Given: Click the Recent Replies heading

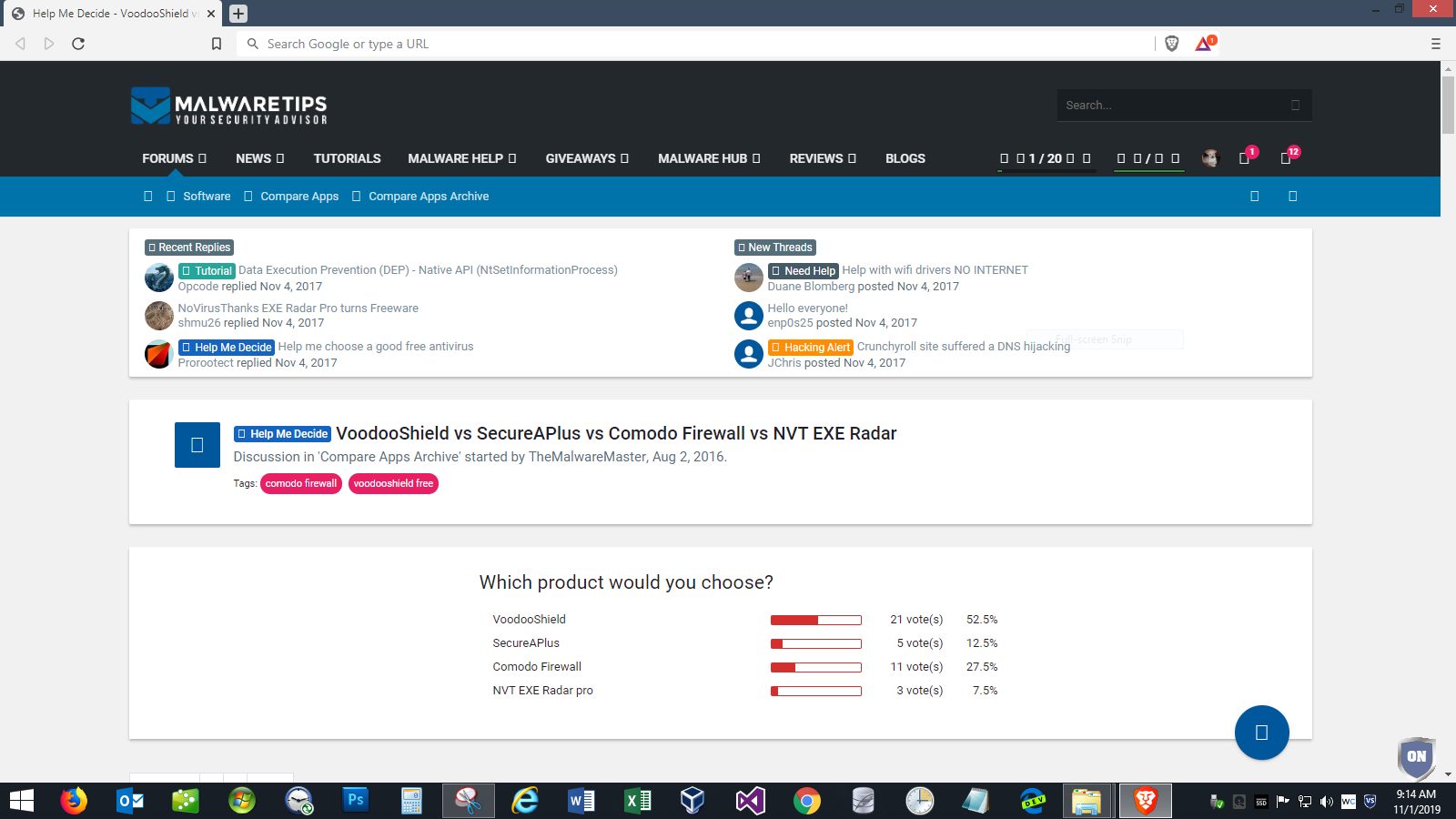Looking at the screenshot, I should pos(190,248).
